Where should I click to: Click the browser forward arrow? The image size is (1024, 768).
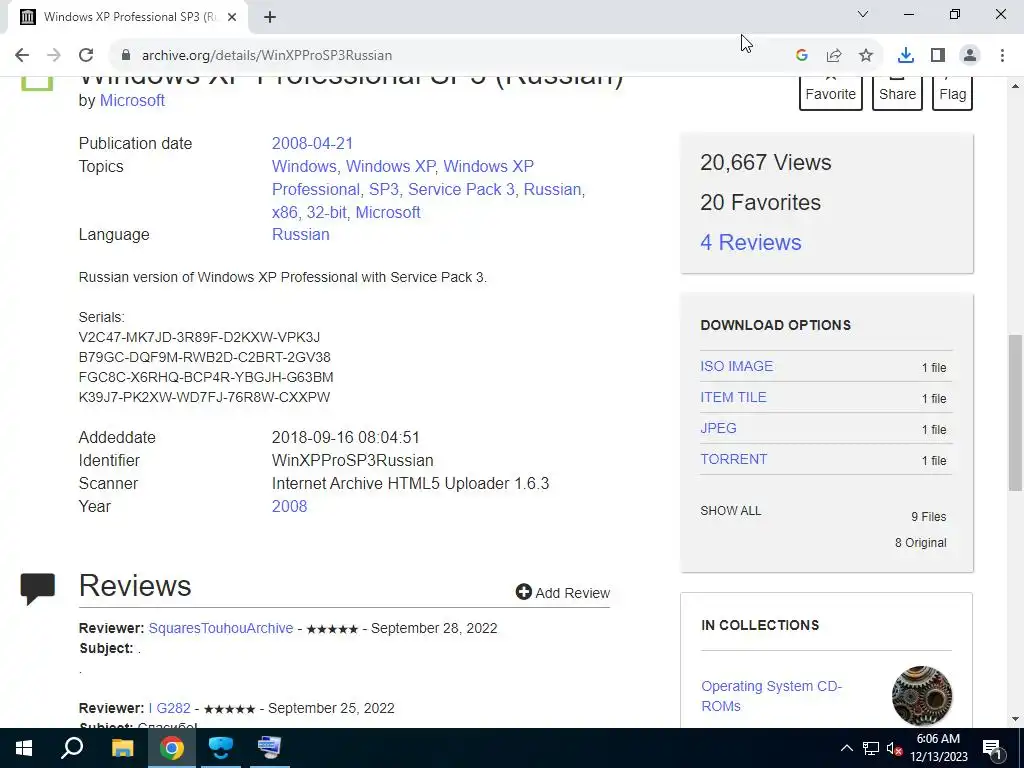[54, 56]
